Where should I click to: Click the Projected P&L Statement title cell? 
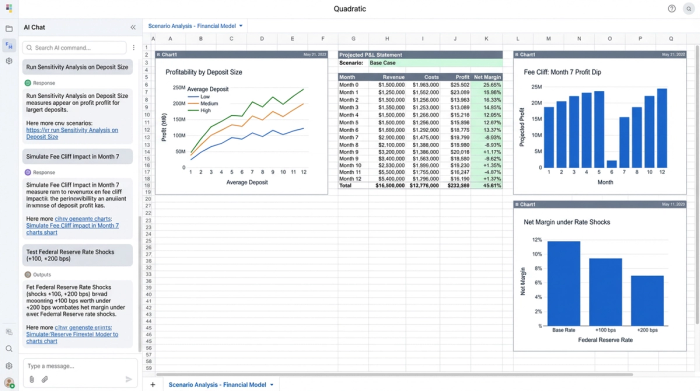420,55
